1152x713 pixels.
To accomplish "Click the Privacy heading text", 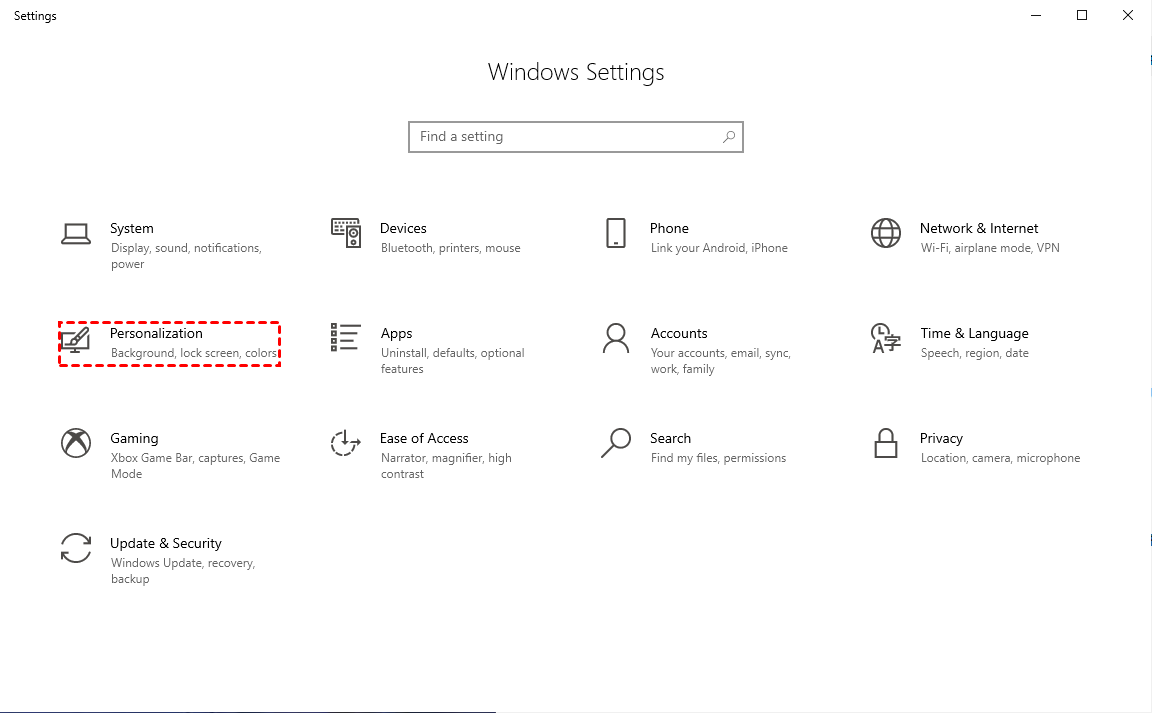I will click(x=941, y=438).
